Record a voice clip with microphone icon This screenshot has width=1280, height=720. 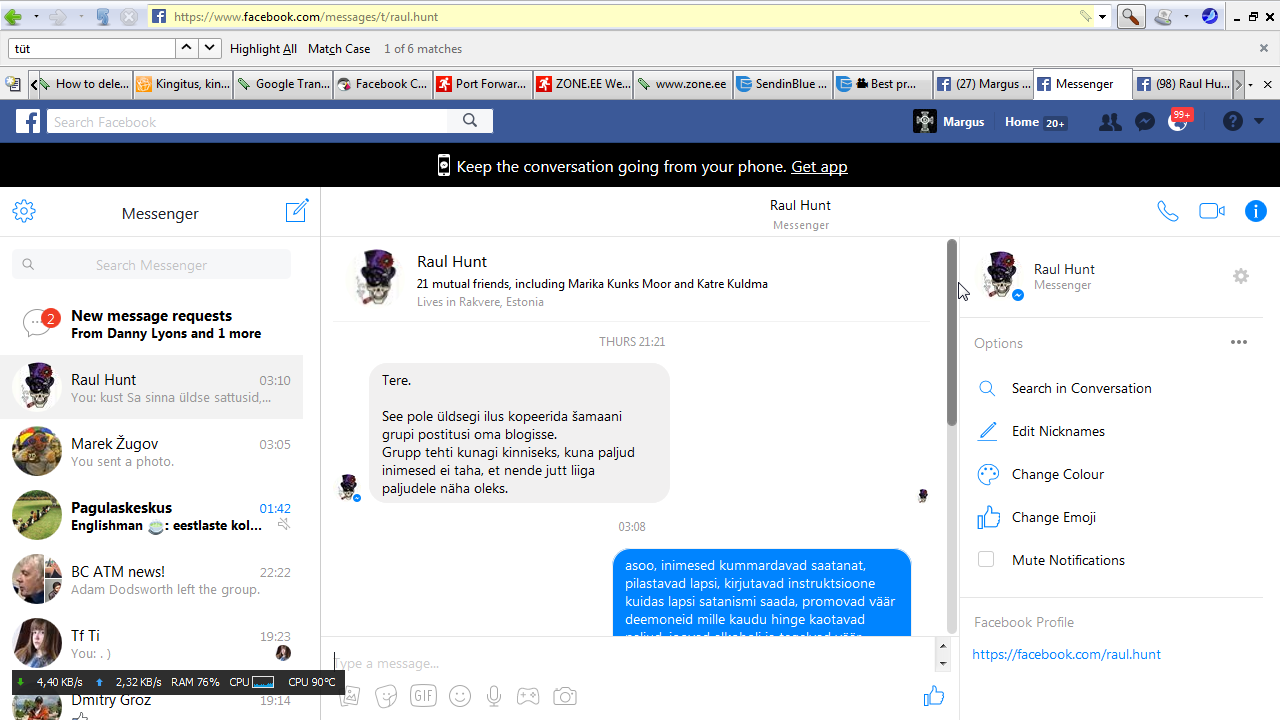[493, 696]
